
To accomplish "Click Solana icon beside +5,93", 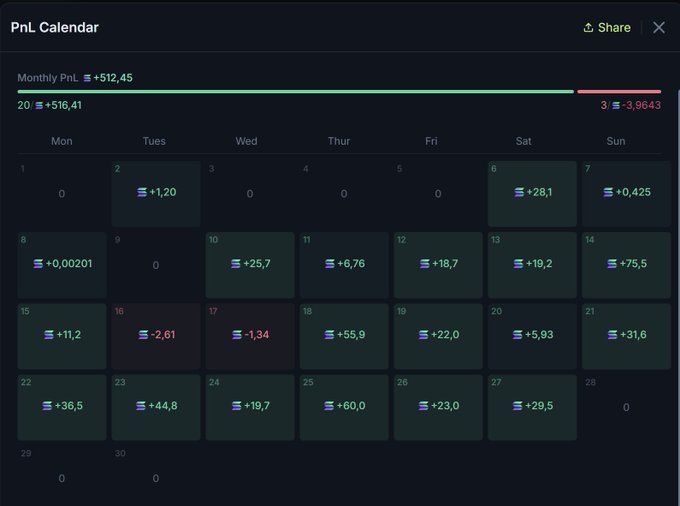I will (517, 335).
